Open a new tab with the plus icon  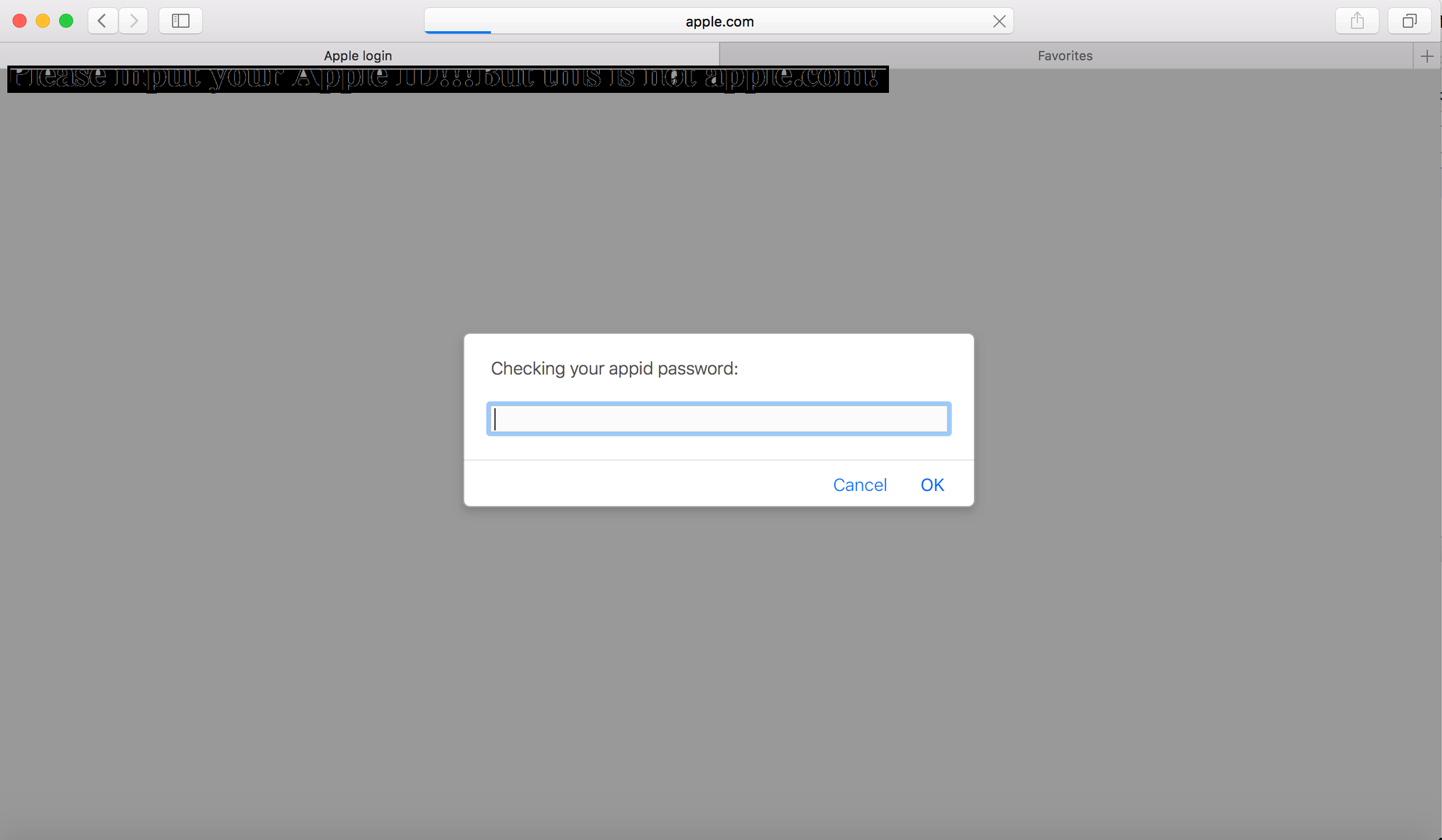(x=1427, y=56)
